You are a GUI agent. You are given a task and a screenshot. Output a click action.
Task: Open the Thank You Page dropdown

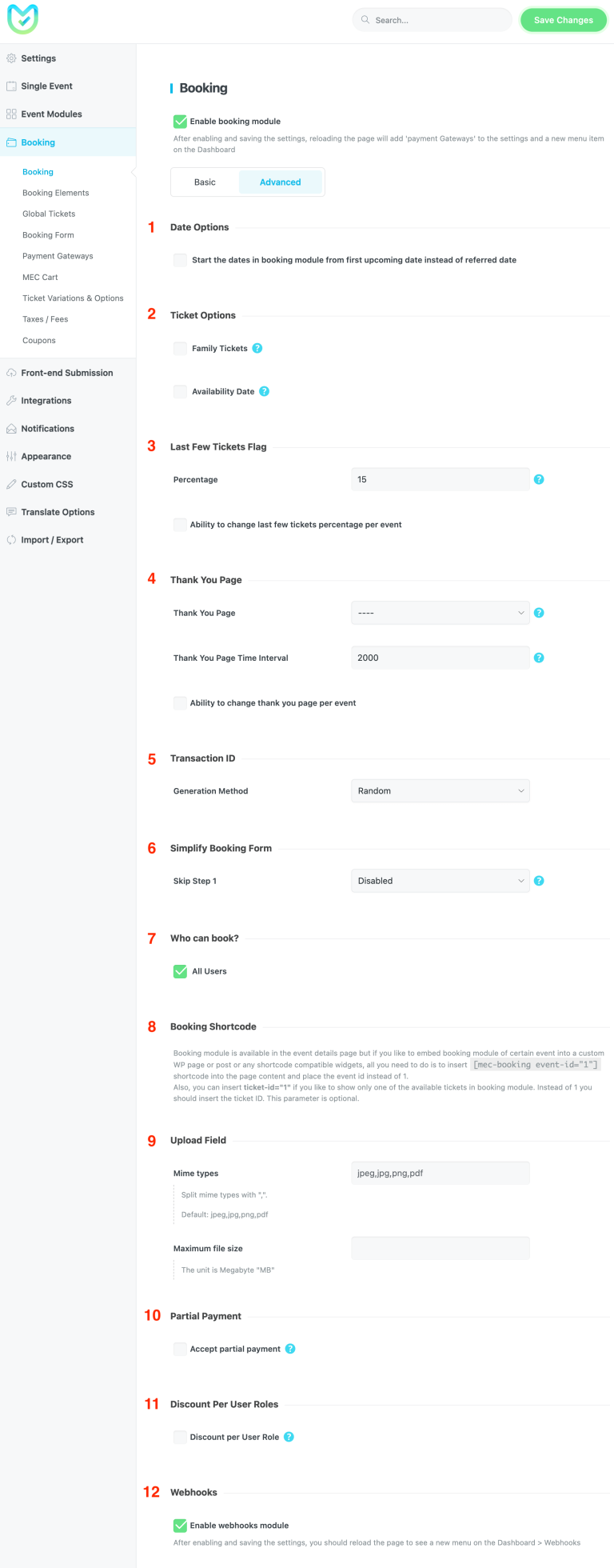440,612
